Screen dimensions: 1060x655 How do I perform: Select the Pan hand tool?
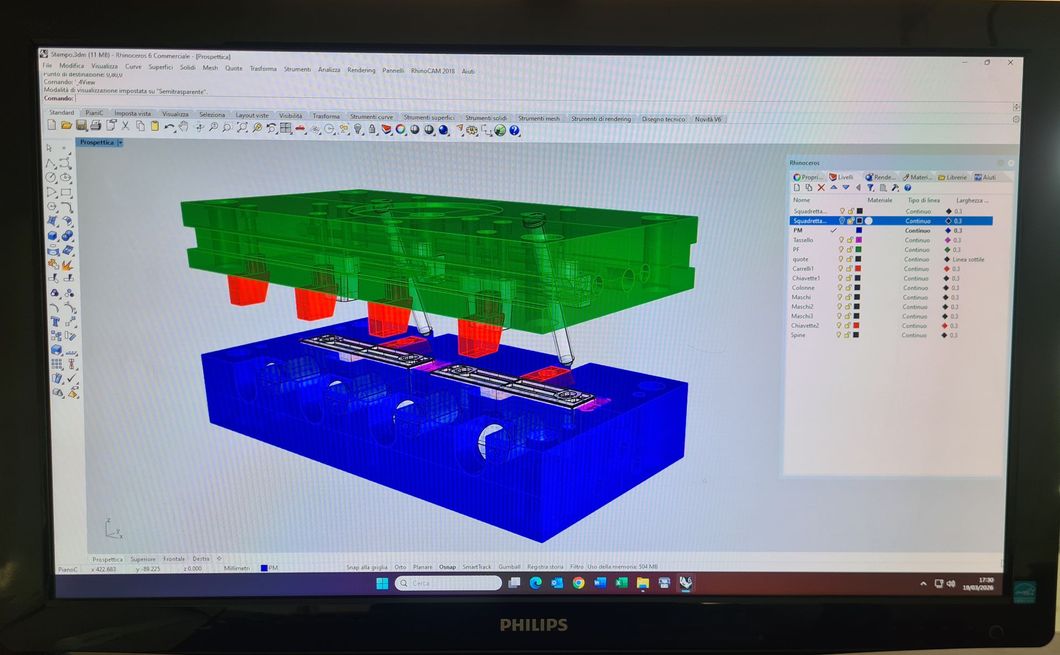tap(183, 127)
